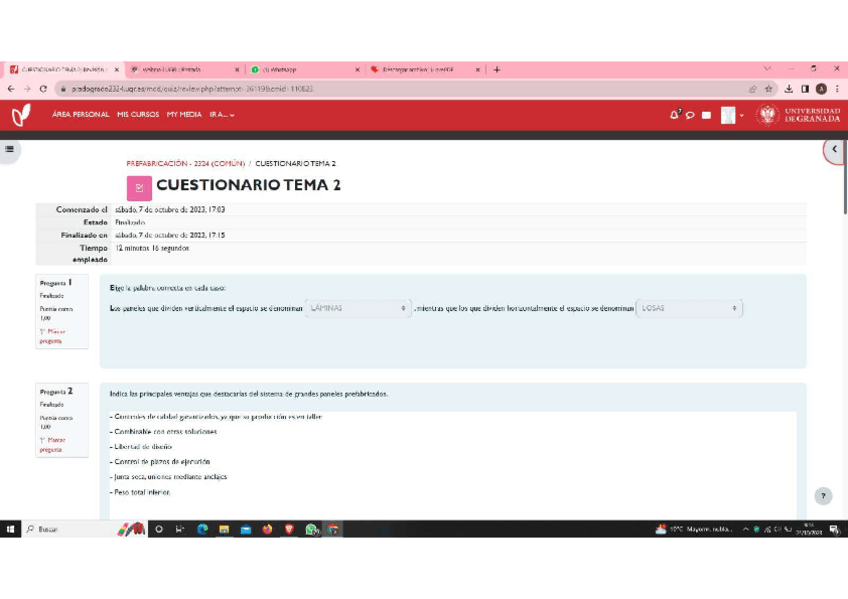Image resolution: width=848 pixels, height=599 pixels.
Task: Open the notification center icon on taskbar
Action: pos(834,530)
